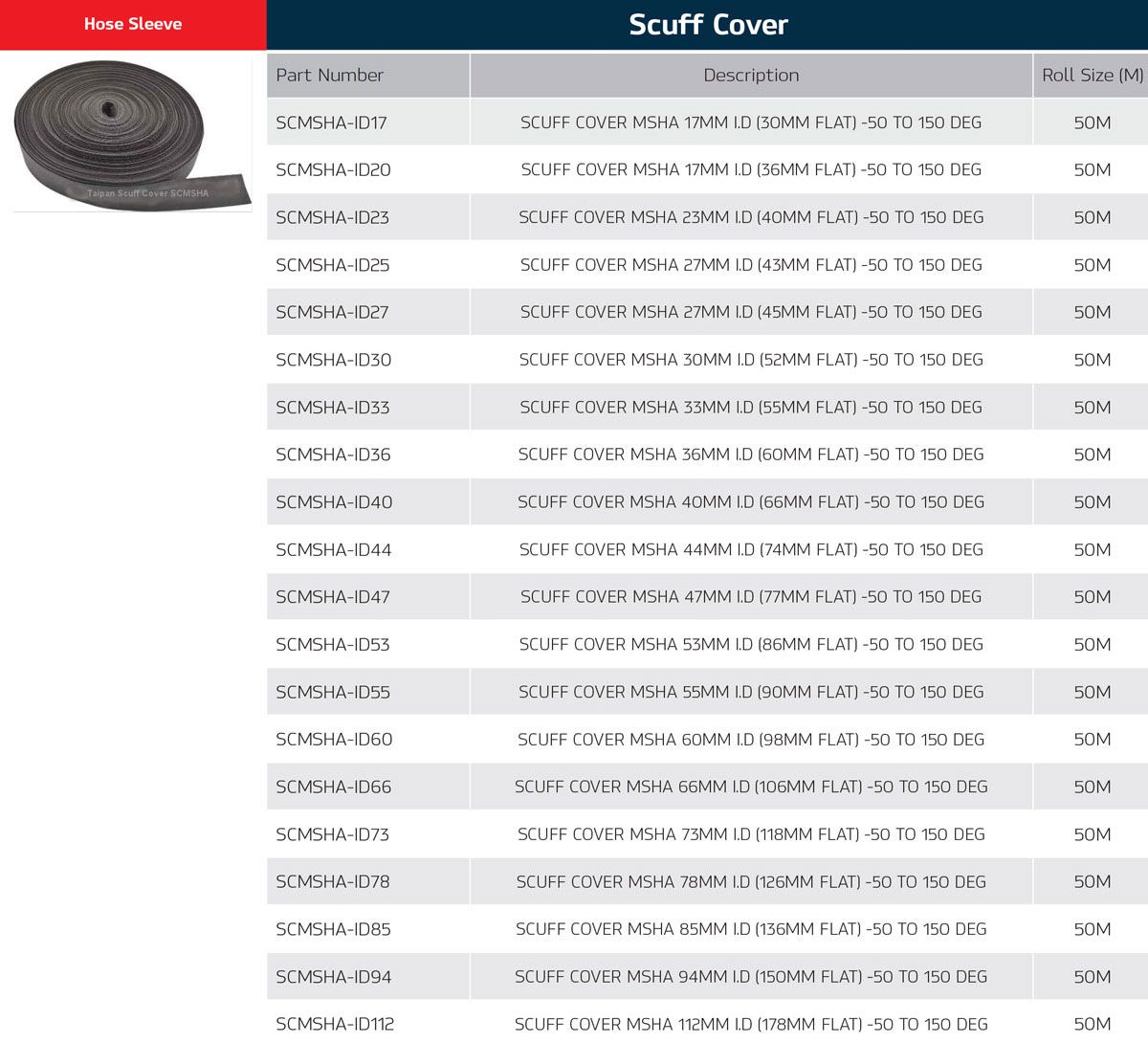Open part number SCMSHA-ID53
Image resolution: width=1148 pixels, height=1043 pixels.
[332, 645]
